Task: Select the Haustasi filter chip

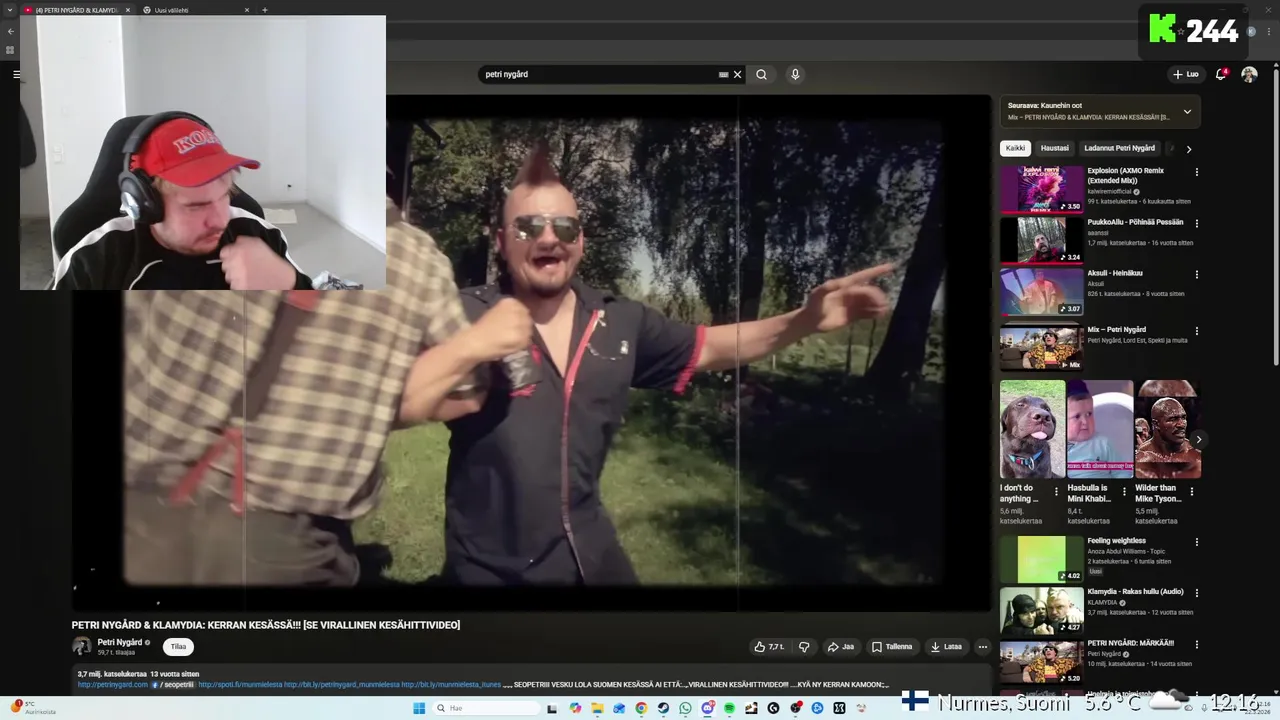Action: (1055, 148)
